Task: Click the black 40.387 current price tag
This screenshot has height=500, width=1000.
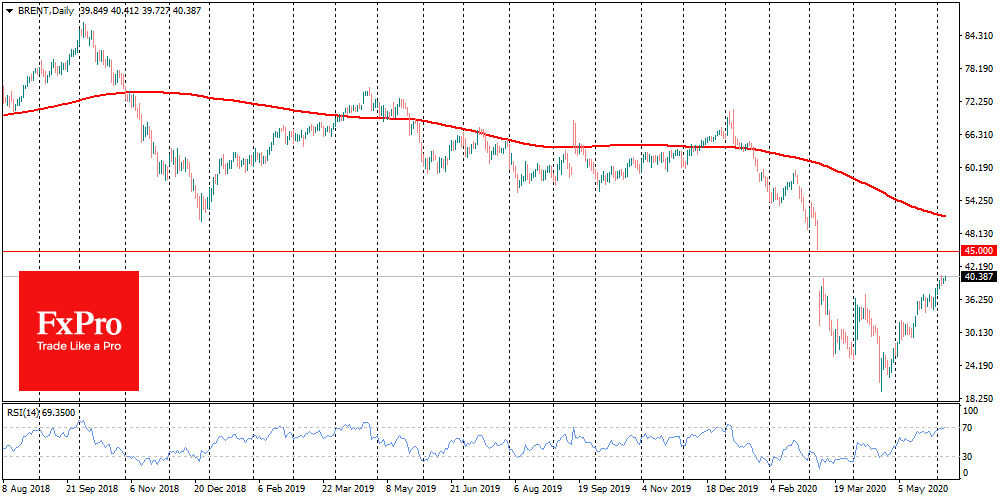Action: click(x=976, y=276)
